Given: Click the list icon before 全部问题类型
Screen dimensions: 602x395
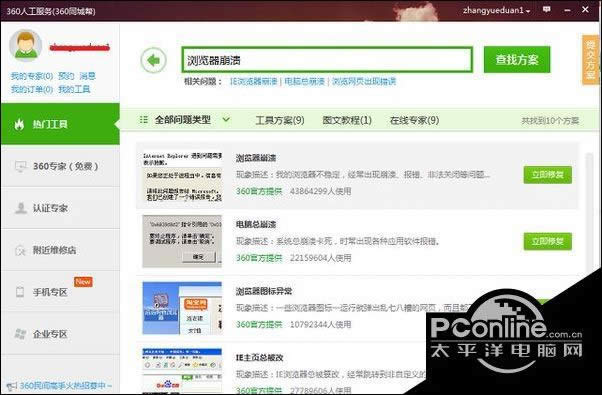Looking at the screenshot, I should point(144,120).
